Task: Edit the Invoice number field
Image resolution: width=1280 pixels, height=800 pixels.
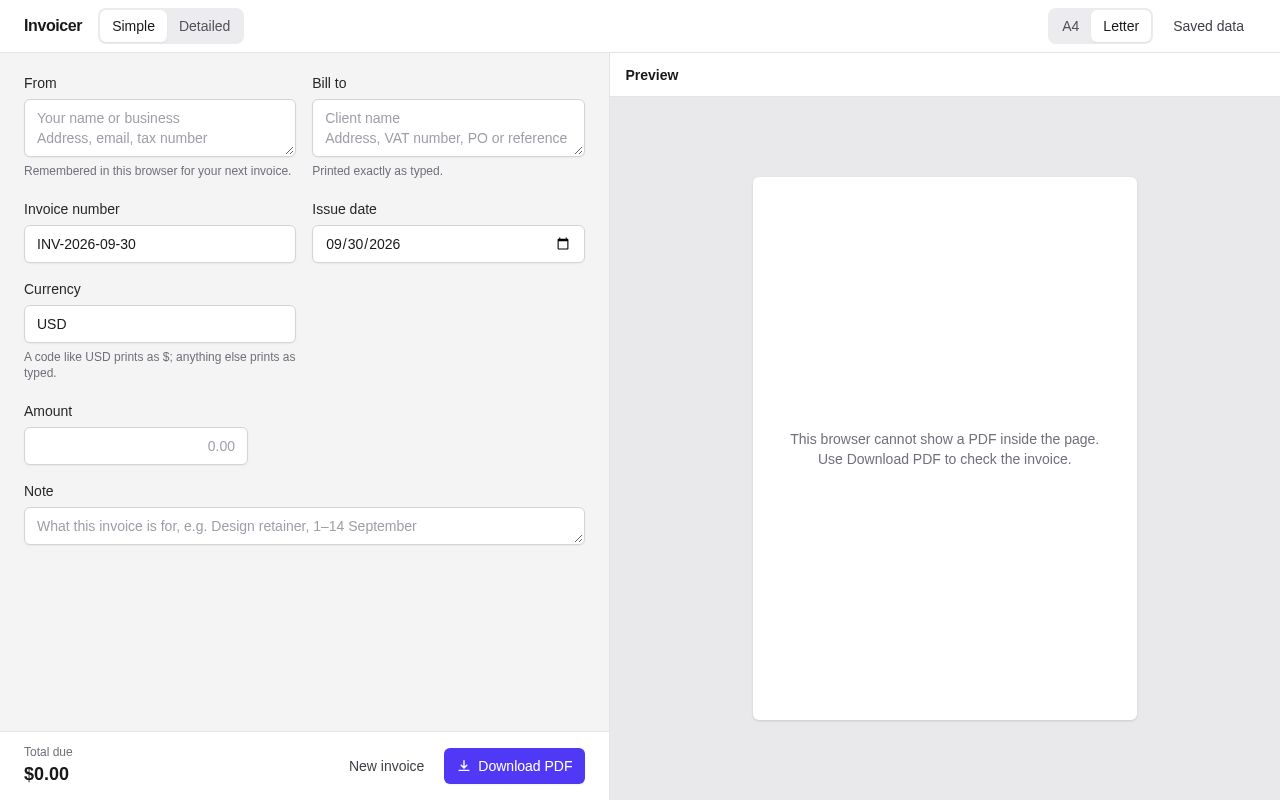Action: [160, 244]
